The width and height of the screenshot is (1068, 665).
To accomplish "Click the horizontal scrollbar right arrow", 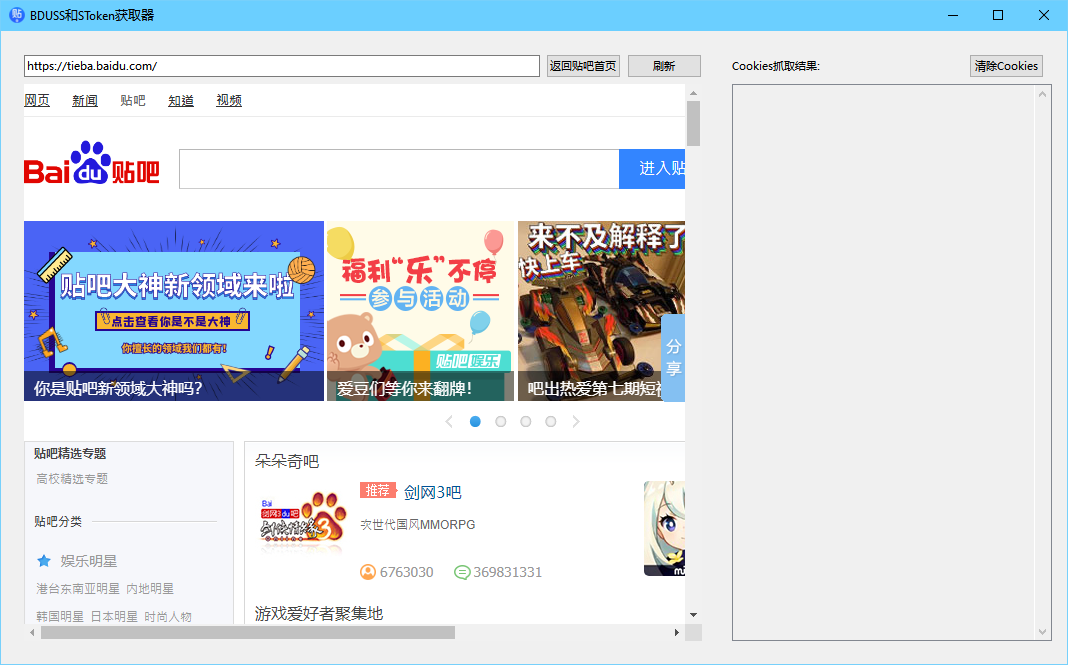I will 676,632.
